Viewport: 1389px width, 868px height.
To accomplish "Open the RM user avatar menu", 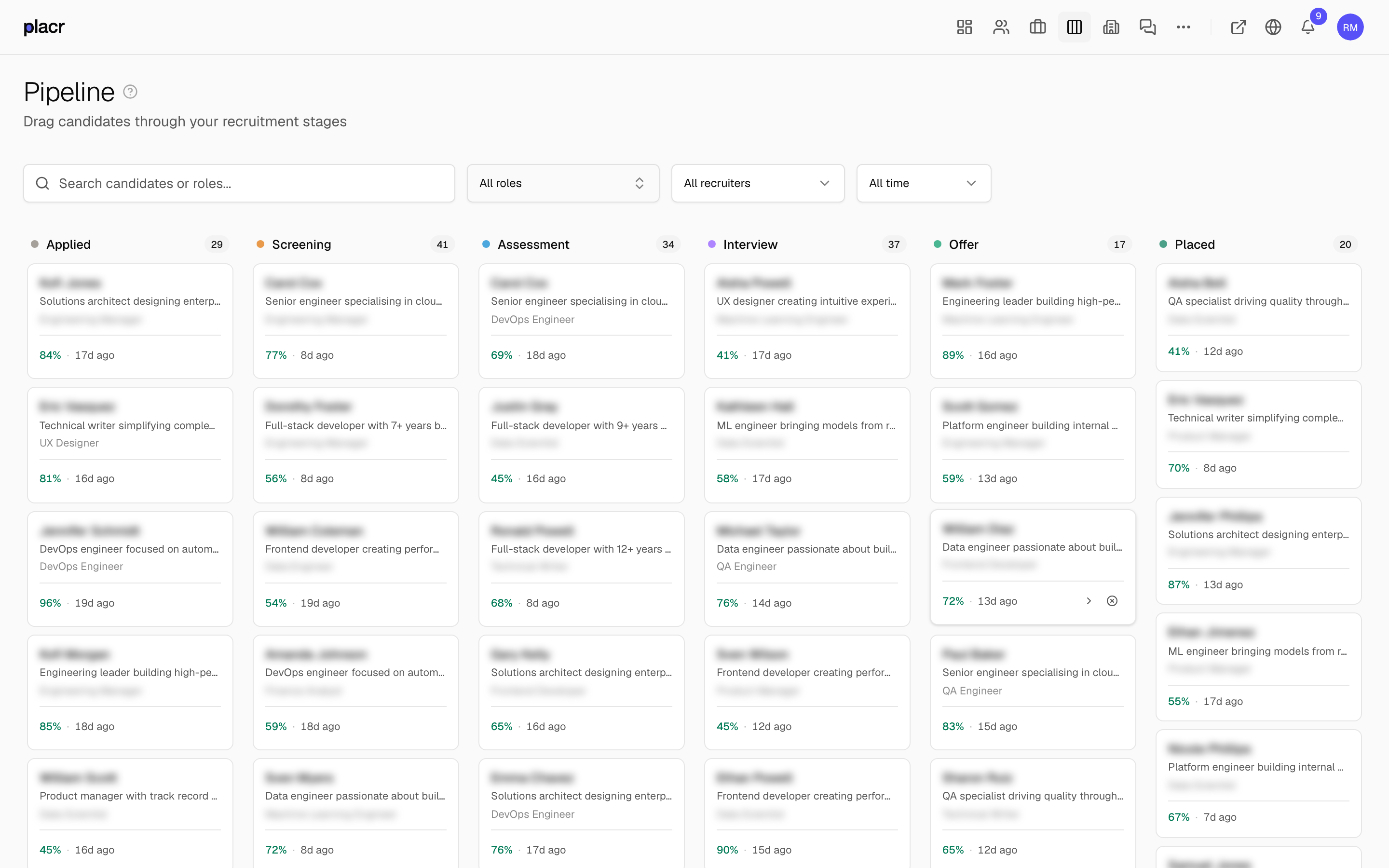I will [1350, 27].
